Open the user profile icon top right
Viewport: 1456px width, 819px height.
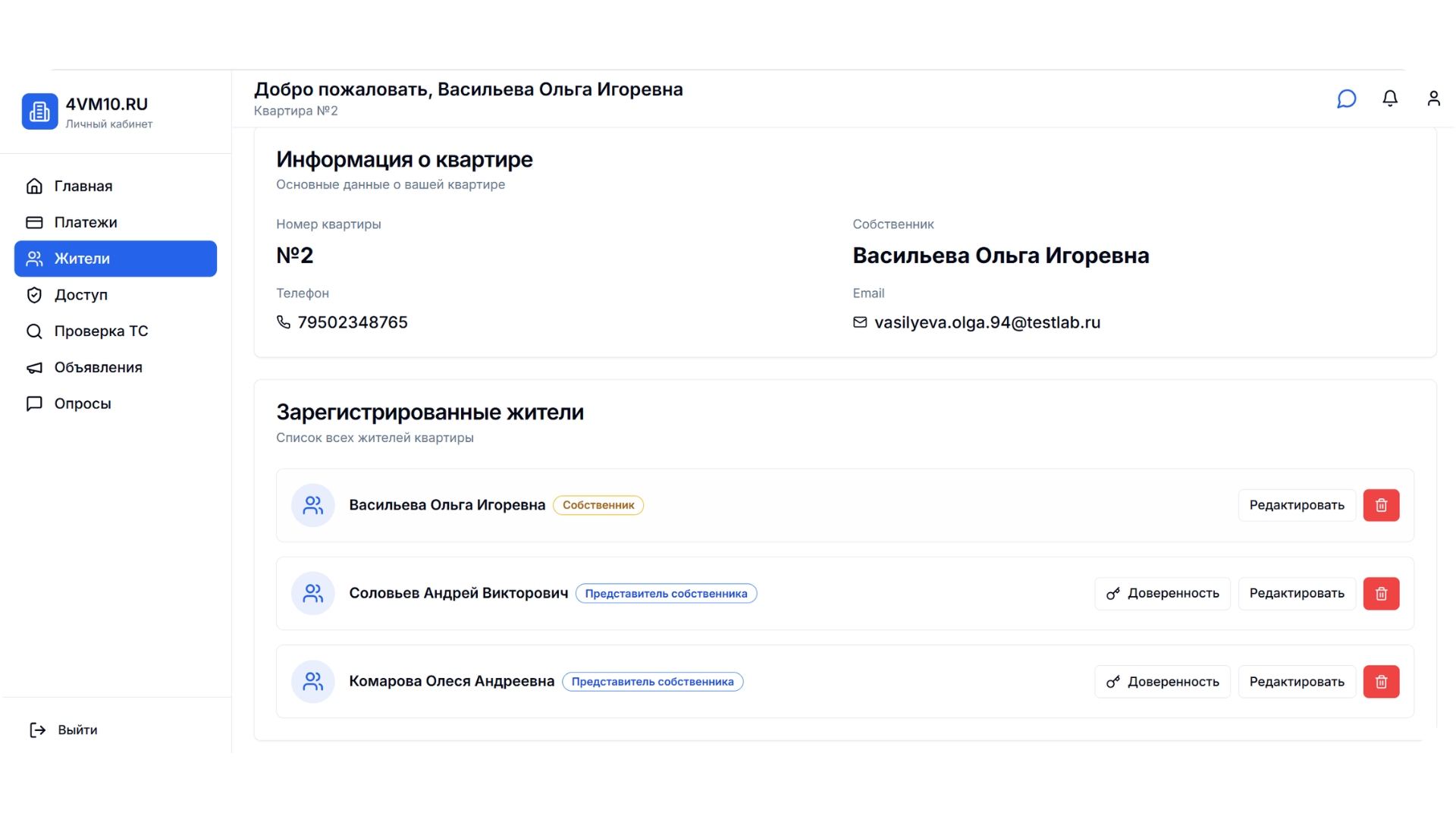(x=1434, y=99)
